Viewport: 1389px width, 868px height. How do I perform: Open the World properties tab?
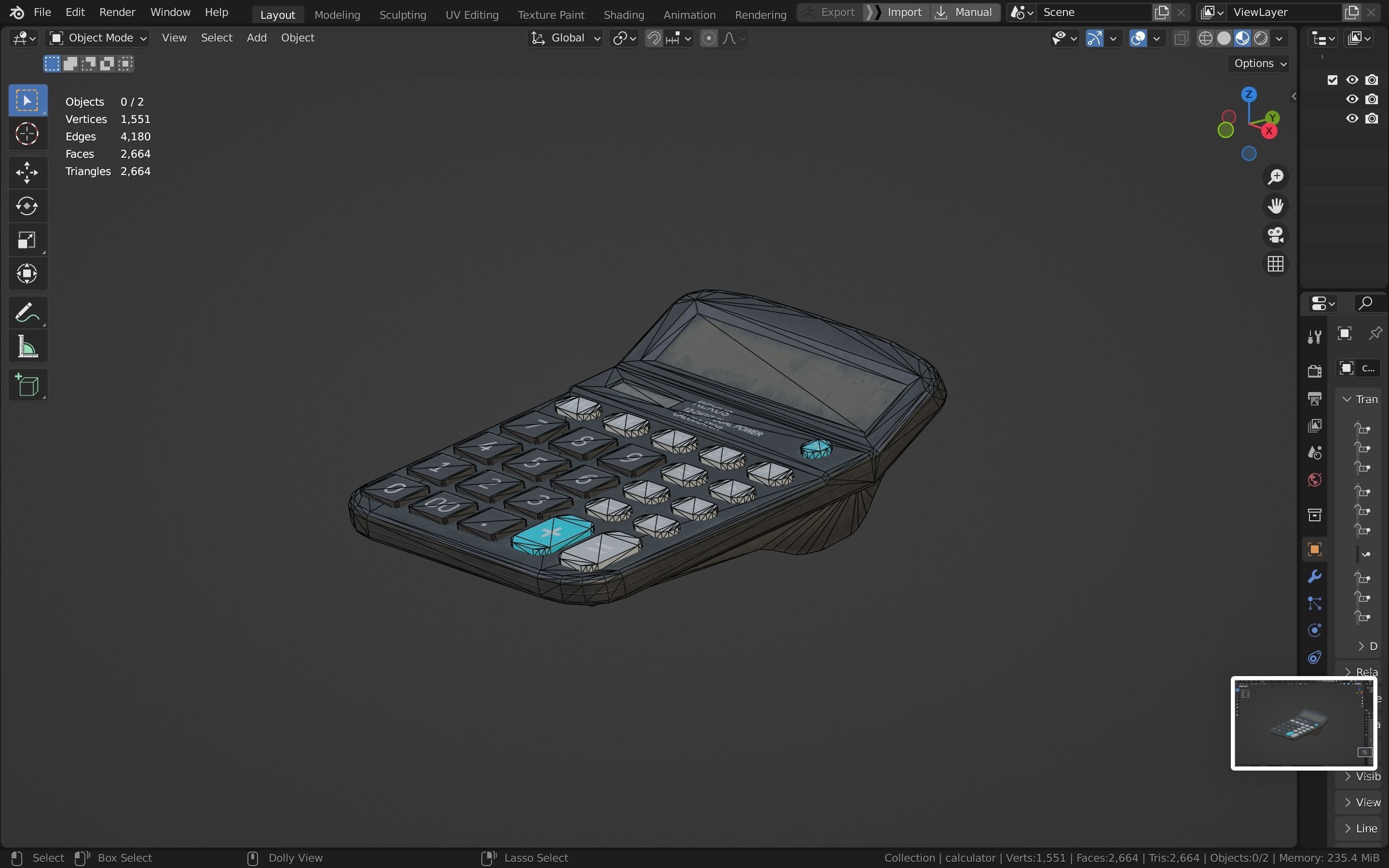click(1314, 480)
